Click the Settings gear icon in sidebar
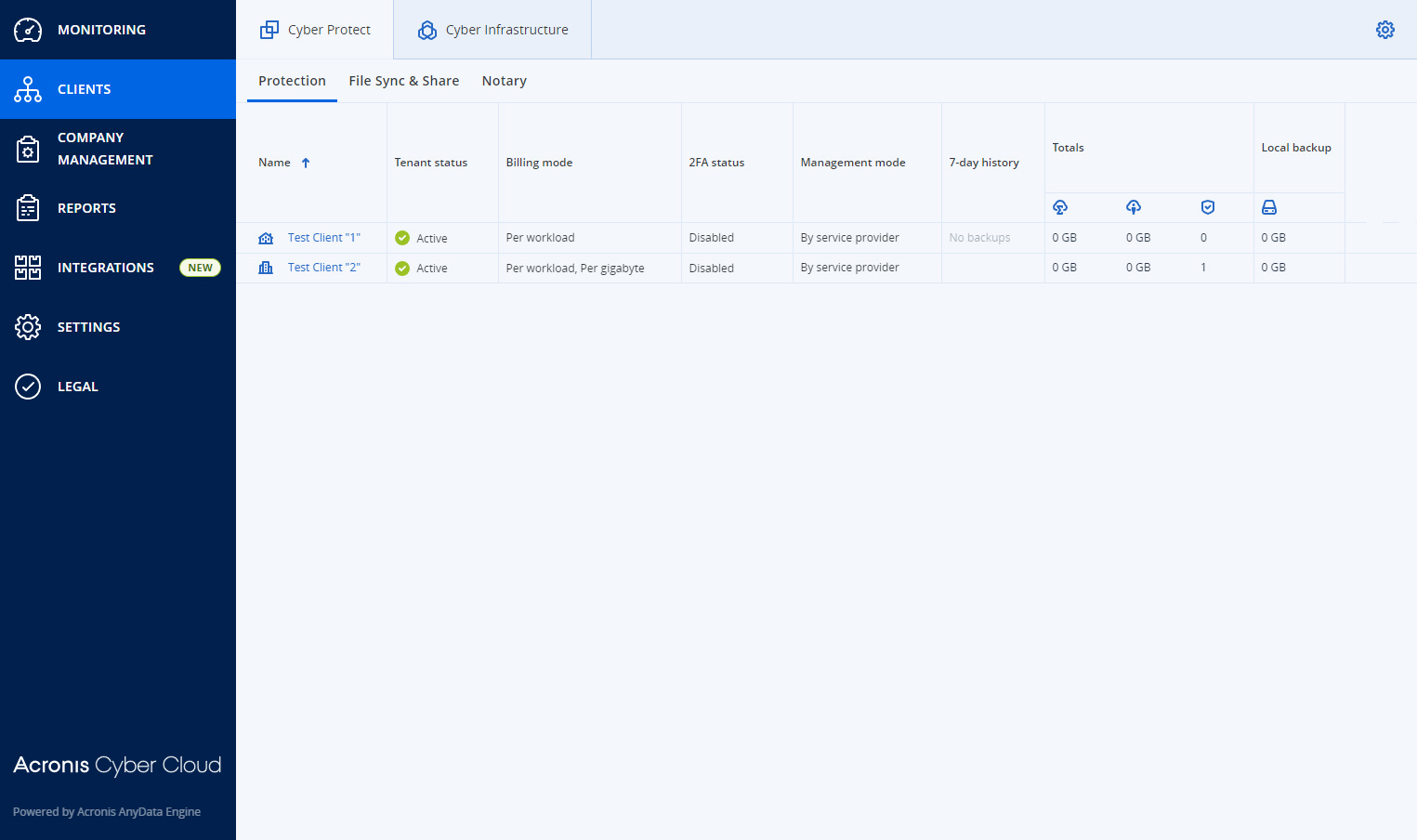This screenshot has height=840, width=1417. coord(28,327)
